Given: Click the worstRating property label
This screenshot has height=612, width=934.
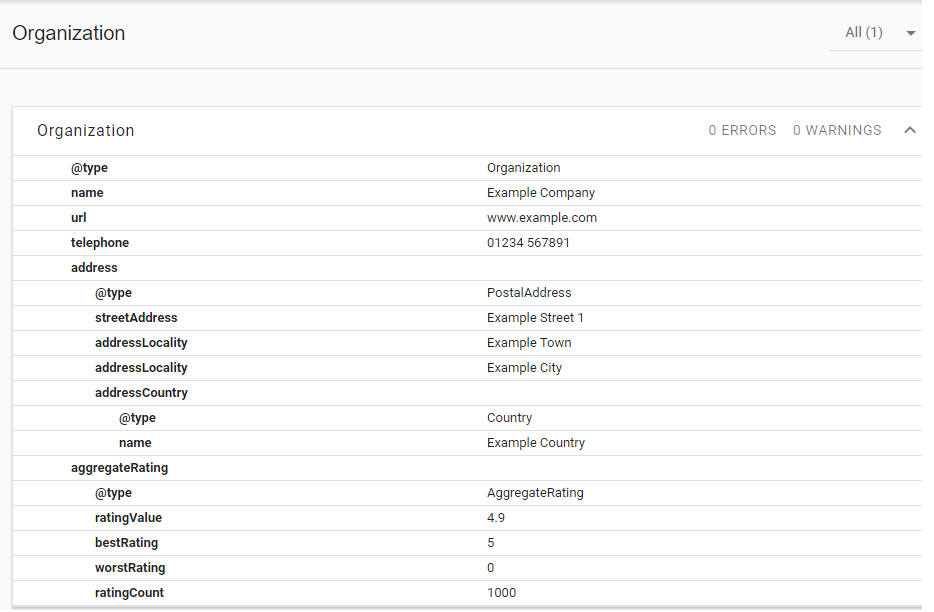Looking at the screenshot, I should click(x=130, y=568).
